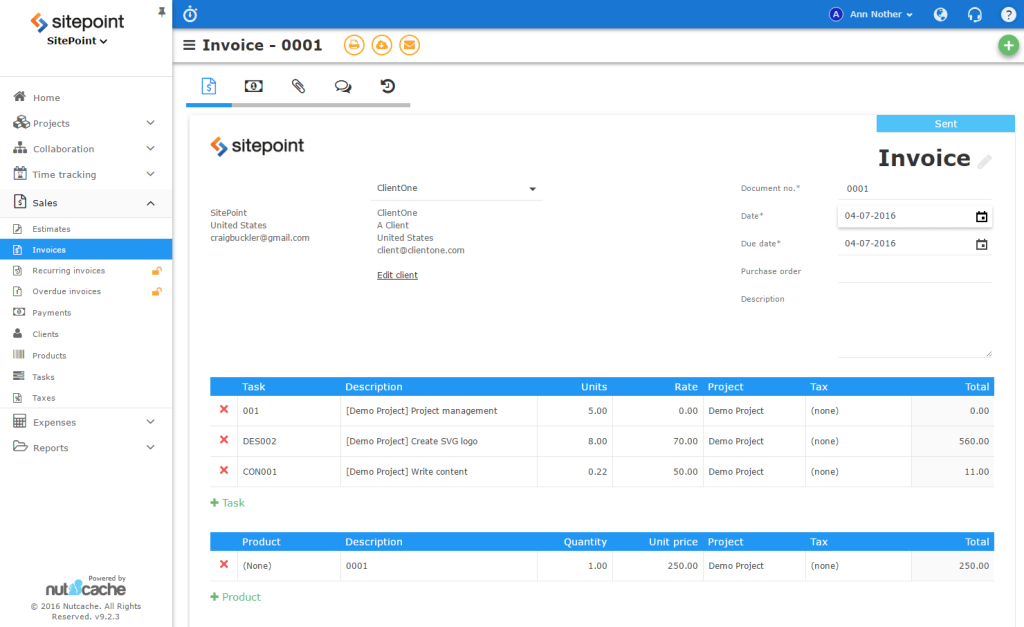Click the globe language icon

[x=940, y=14]
